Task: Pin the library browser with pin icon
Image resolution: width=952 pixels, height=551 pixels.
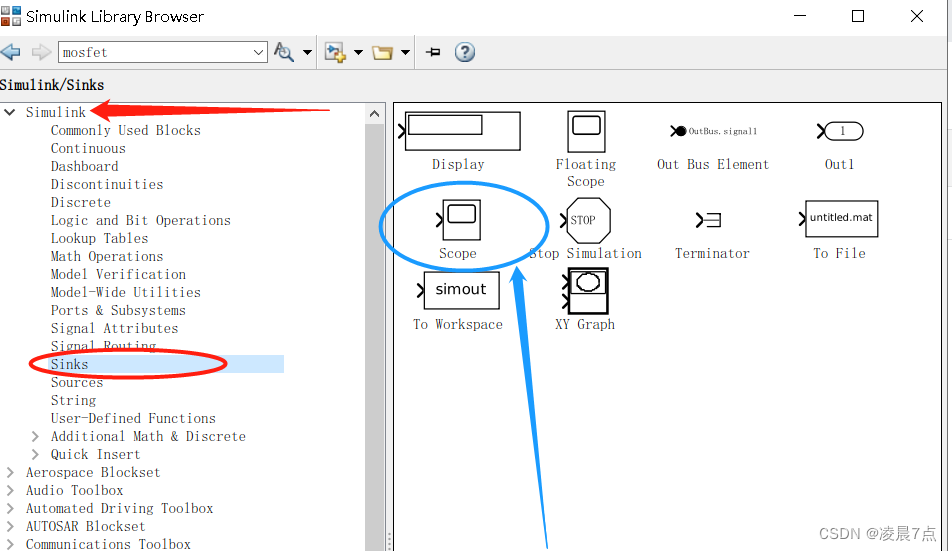Action: pos(433,52)
